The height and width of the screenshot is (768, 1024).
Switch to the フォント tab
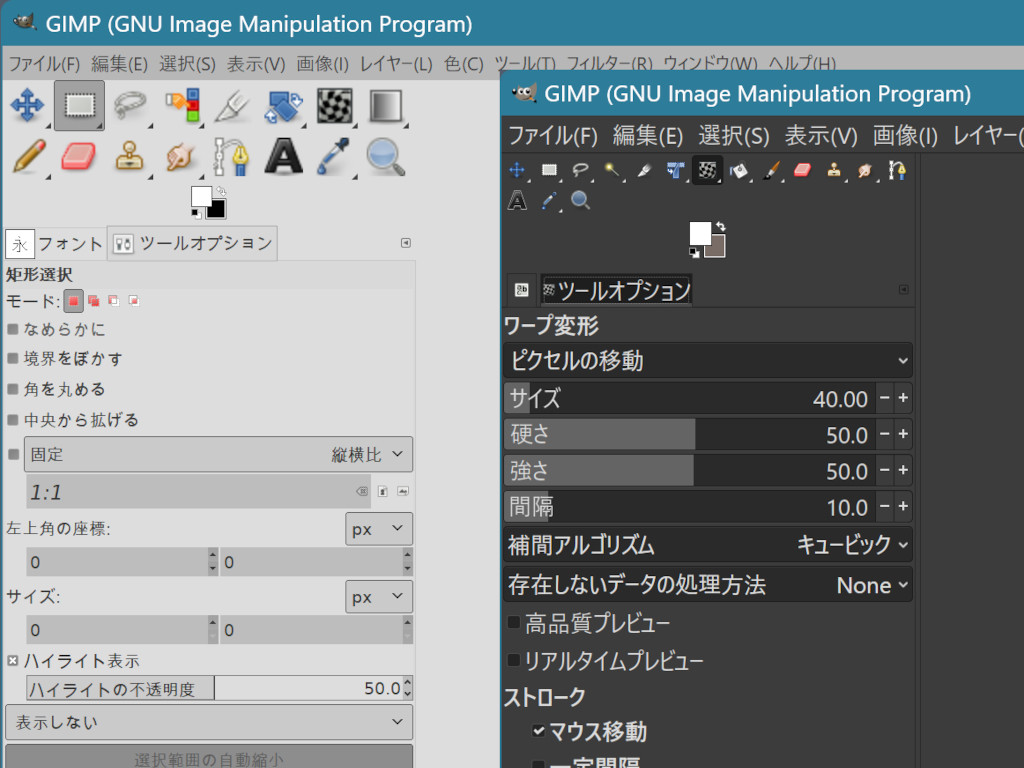click(55, 244)
